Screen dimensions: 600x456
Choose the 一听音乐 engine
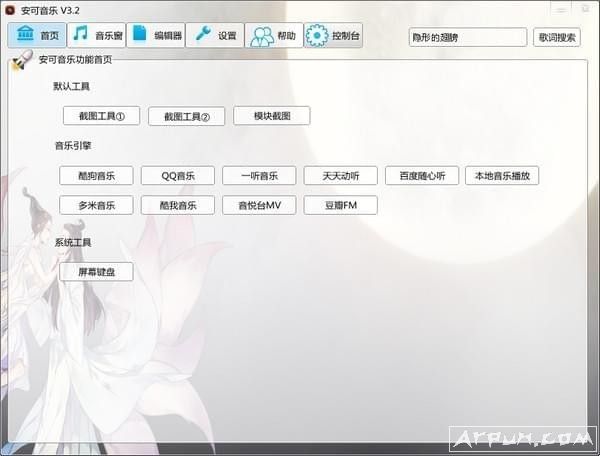coord(259,176)
